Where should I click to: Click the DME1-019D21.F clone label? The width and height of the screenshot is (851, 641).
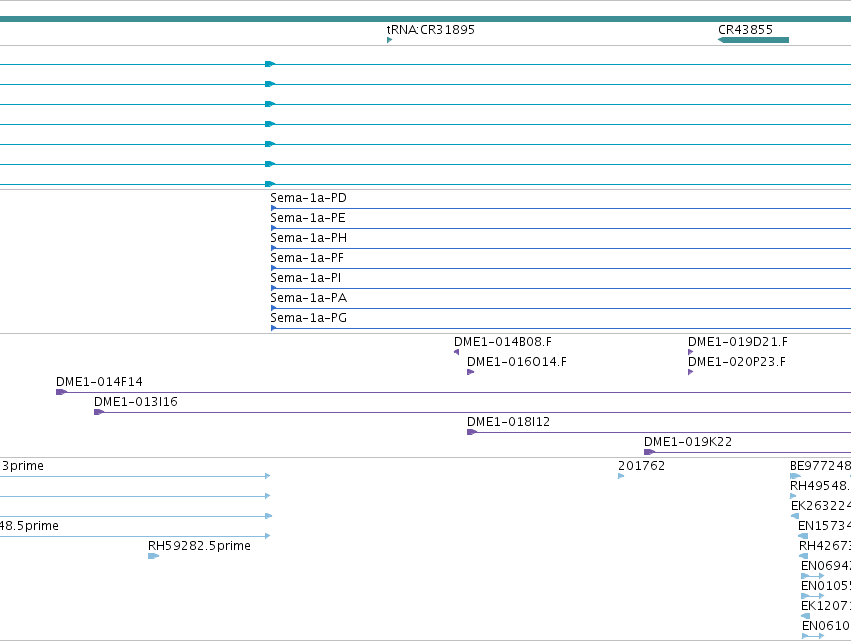738,342
